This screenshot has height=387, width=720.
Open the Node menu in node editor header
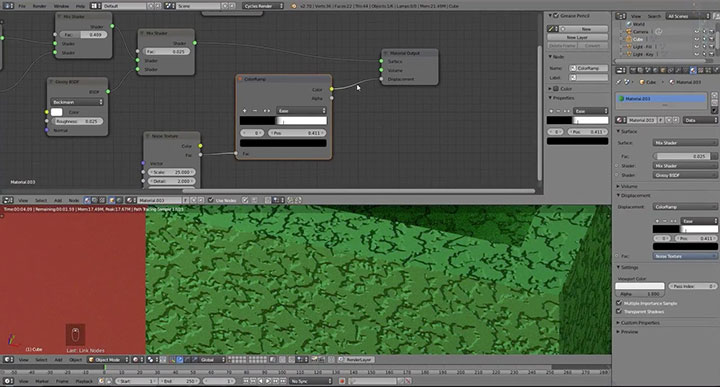[x=73, y=200]
